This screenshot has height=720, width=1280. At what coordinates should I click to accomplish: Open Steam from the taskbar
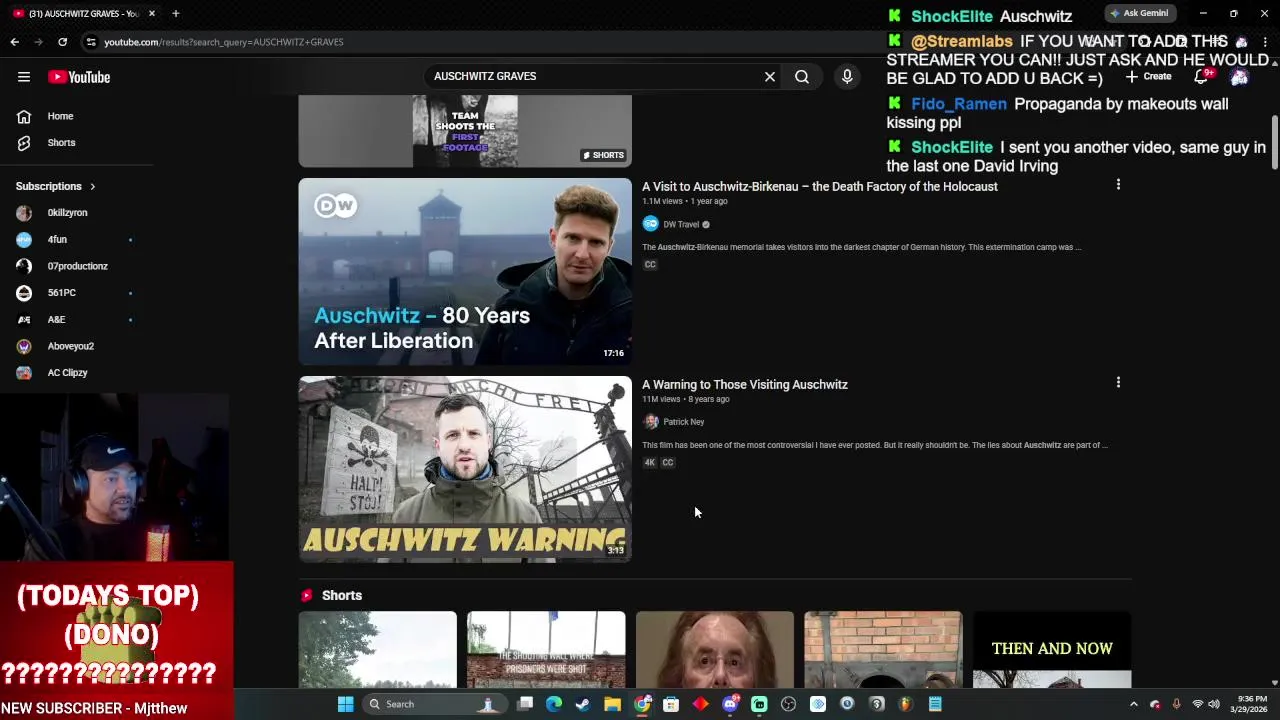click(x=583, y=704)
